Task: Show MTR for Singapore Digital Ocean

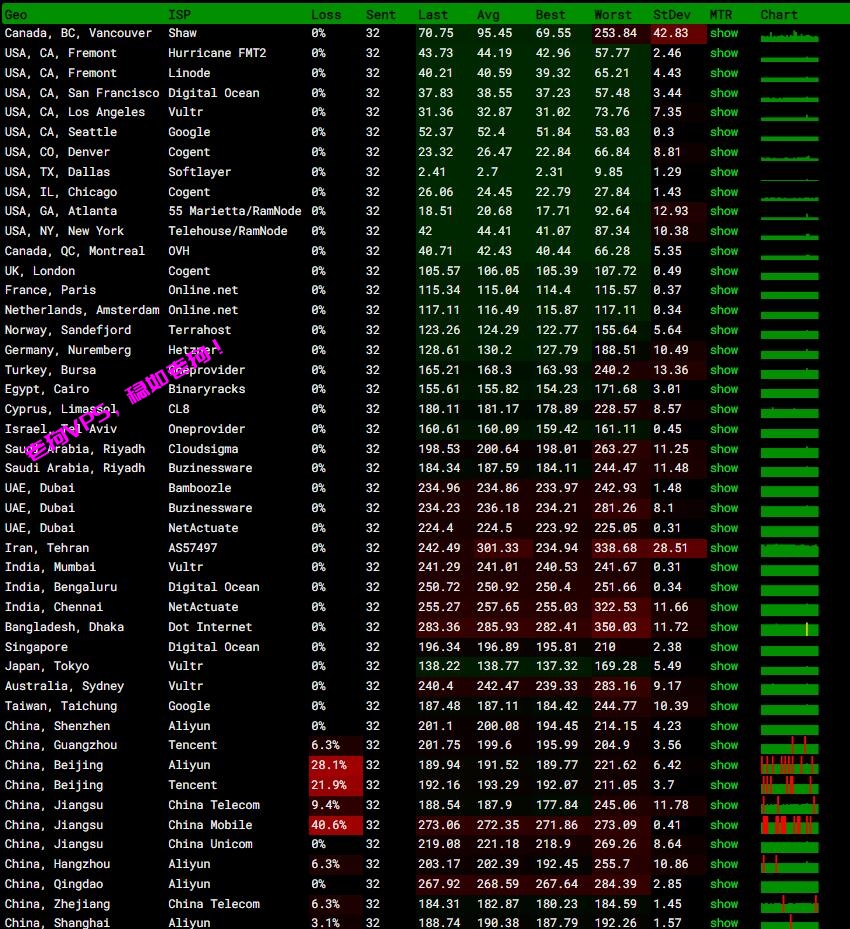Action: pos(724,647)
